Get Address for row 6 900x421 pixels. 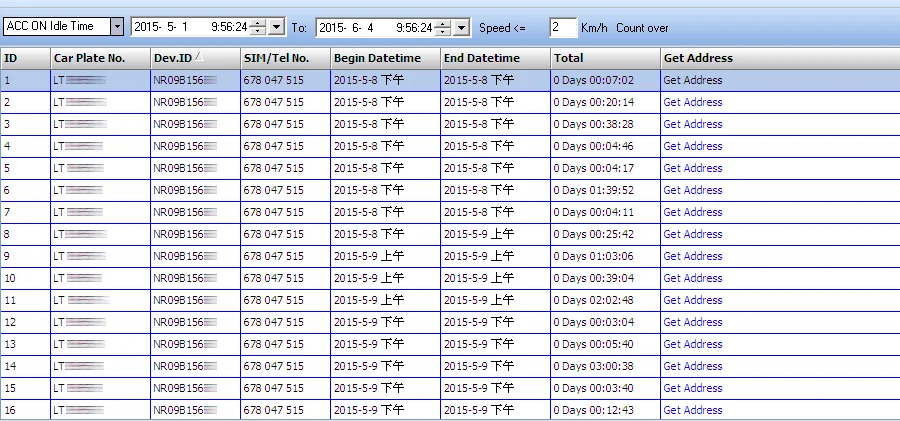(x=693, y=190)
